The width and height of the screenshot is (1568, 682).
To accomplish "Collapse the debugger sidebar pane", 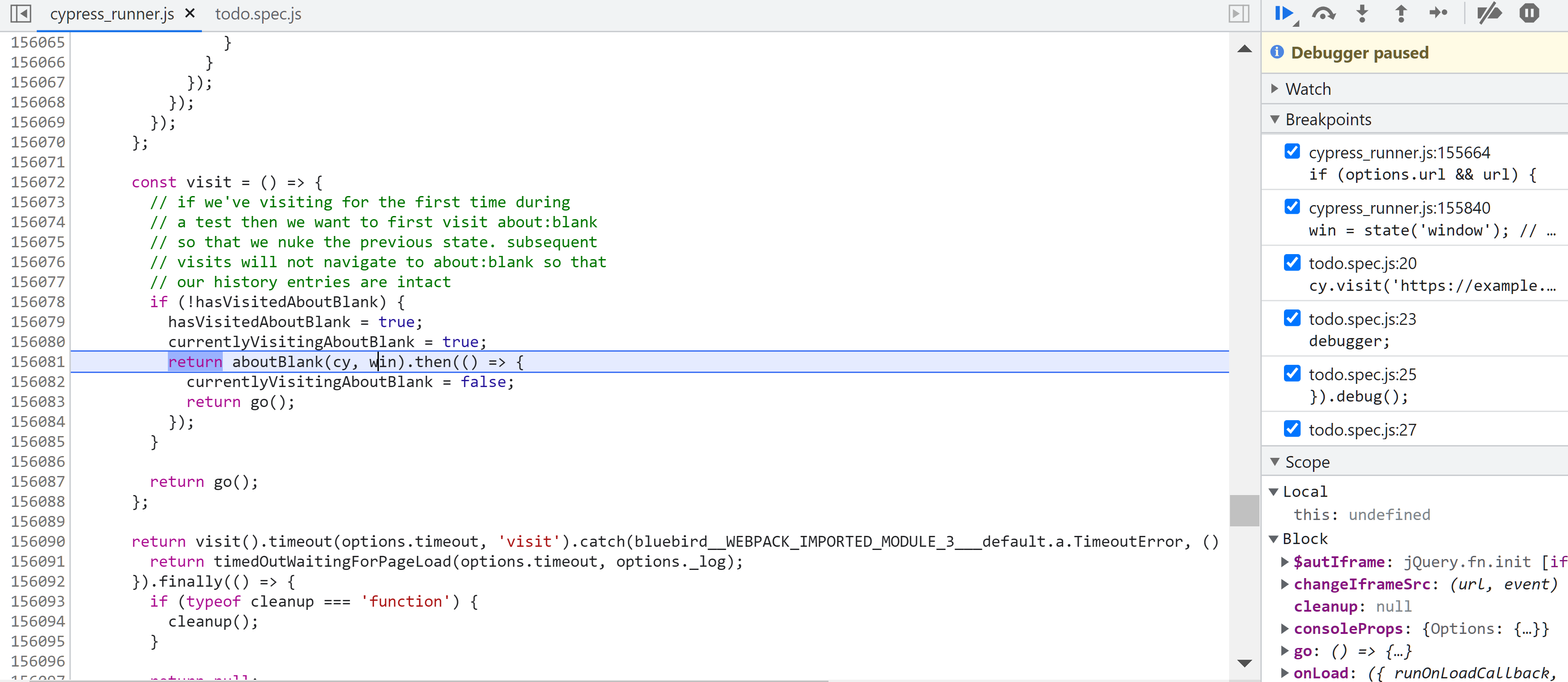I will pyautogui.click(x=1239, y=14).
